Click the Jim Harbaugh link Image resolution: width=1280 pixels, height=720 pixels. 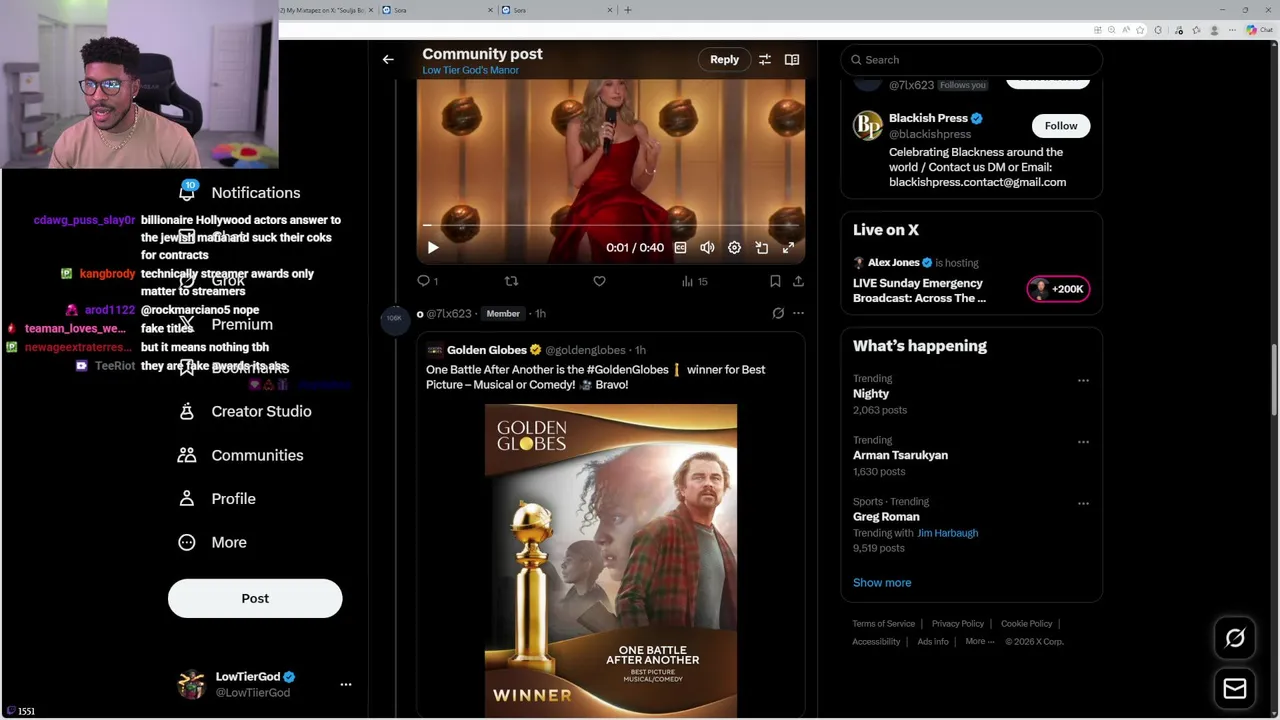(947, 533)
